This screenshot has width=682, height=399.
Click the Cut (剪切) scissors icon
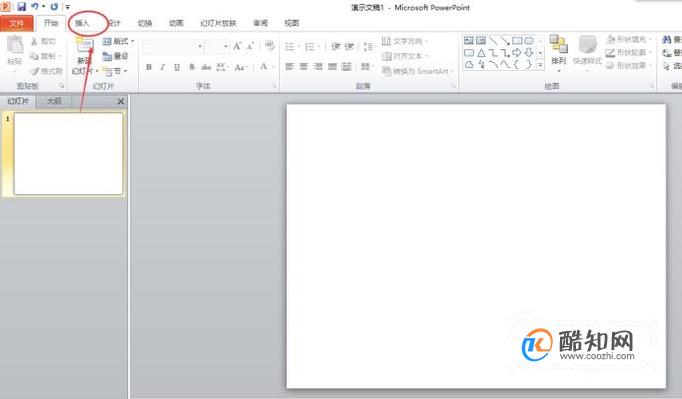[x=34, y=41]
